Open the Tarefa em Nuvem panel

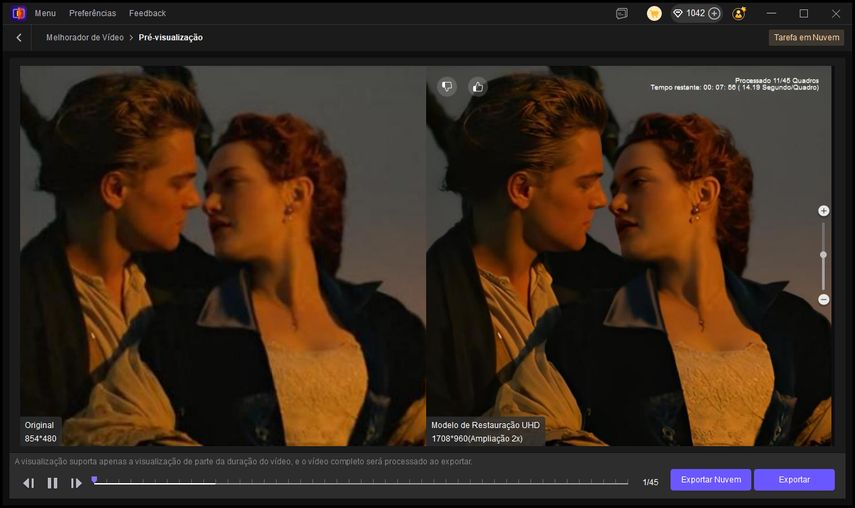(806, 37)
